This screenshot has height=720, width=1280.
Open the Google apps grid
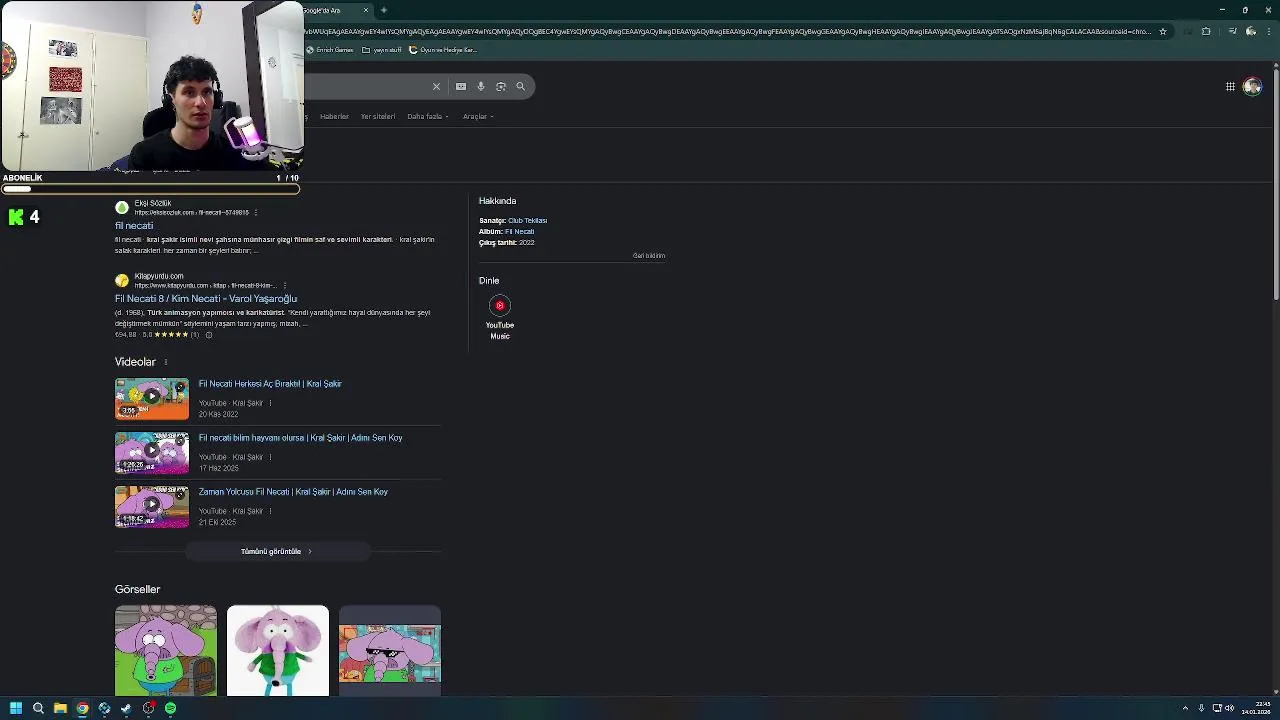click(1230, 87)
